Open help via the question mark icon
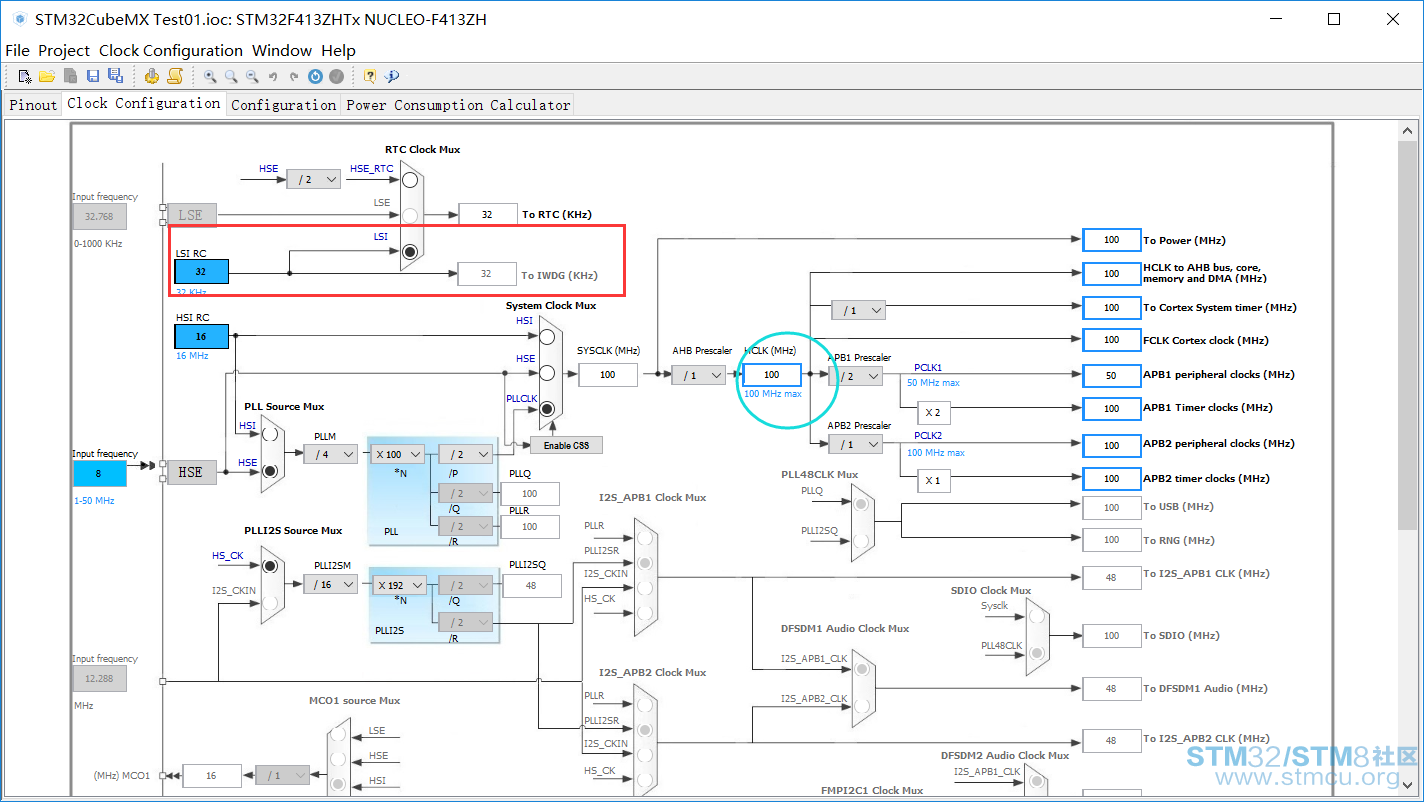This screenshot has width=1424, height=802. [370, 76]
